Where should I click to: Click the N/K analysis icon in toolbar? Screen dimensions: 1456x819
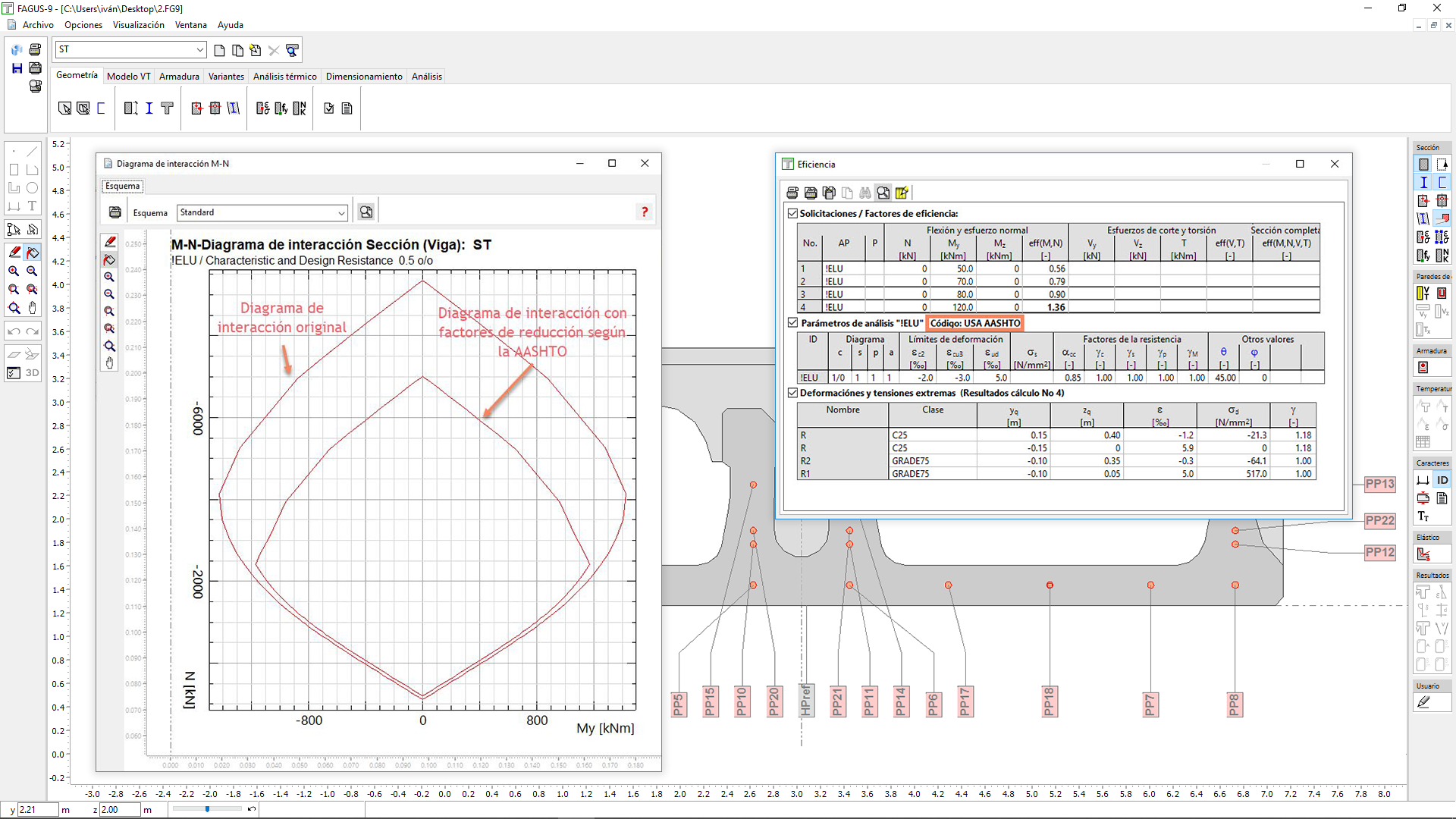click(x=300, y=108)
